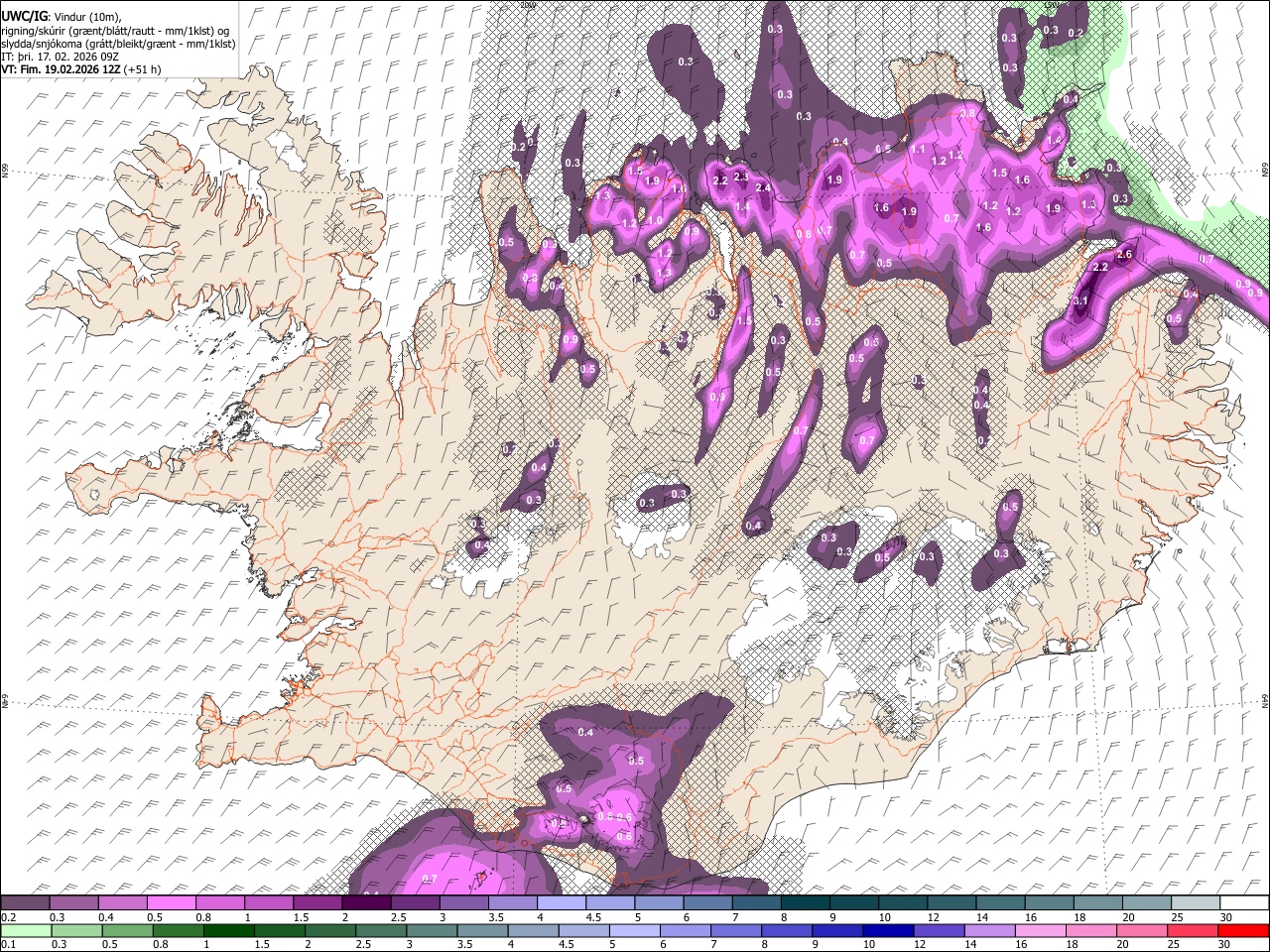Click the lavender snow legend swatch labeled 4
Viewport: 1270px width, 952px height.
pos(561,903)
